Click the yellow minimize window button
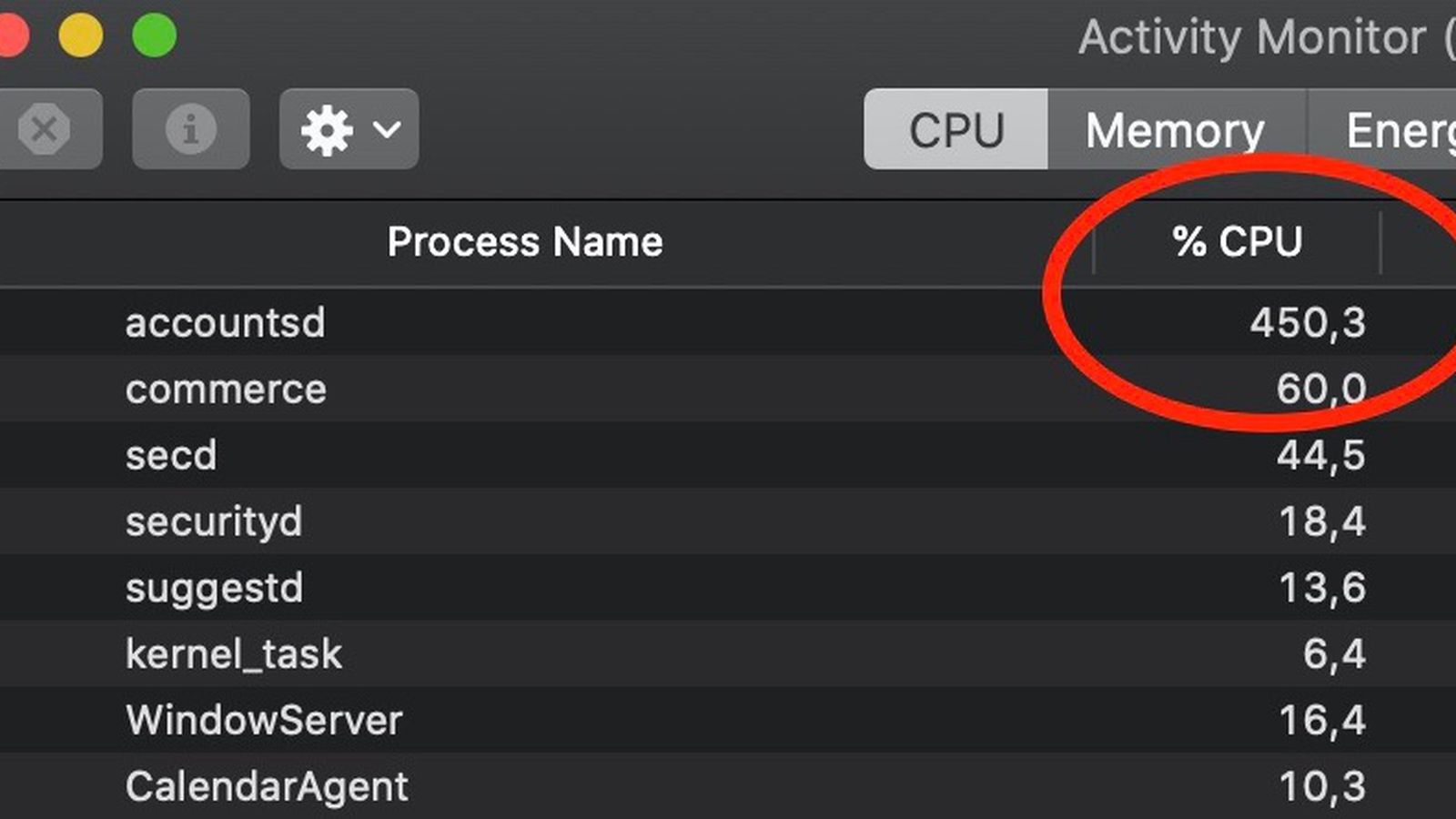Image resolution: width=1456 pixels, height=819 pixels. coord(81,35)
